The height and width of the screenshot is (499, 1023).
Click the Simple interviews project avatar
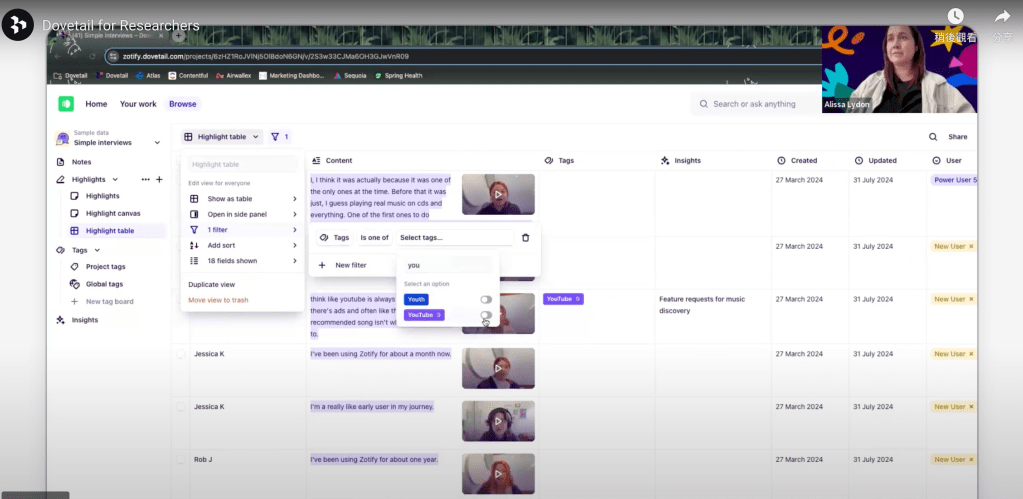click(63, 138)
